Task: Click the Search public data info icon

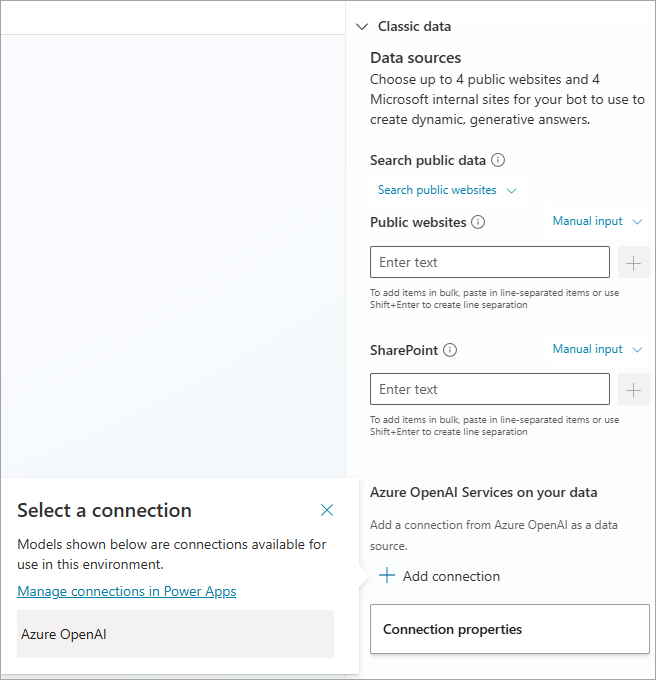Action: click(498, 160)
